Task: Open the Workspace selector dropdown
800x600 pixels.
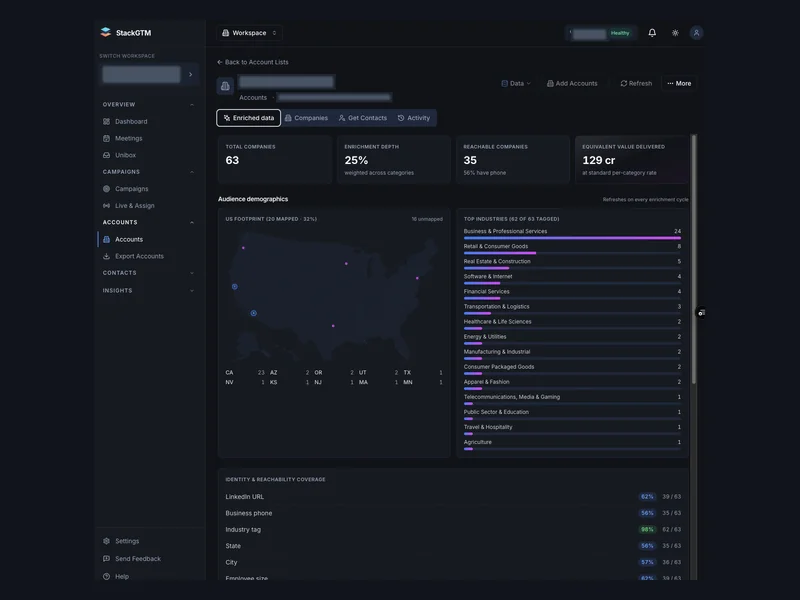Action: (x=249, y=33)
